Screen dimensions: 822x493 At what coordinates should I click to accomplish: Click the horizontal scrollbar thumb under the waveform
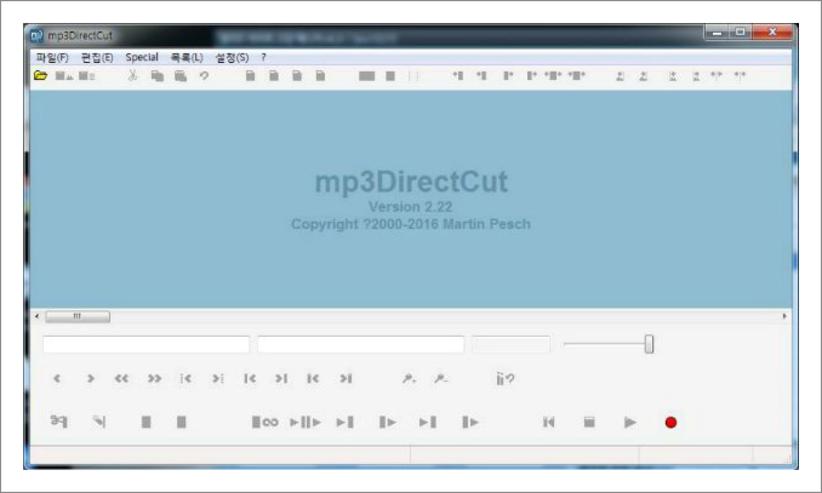[x=78, y=316]
